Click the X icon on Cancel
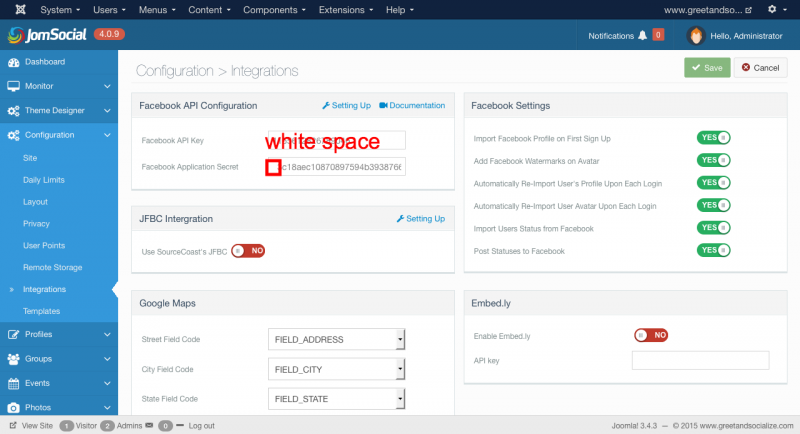Image resolution: width=800 pixels, height=434 pixels. [746, 68]
